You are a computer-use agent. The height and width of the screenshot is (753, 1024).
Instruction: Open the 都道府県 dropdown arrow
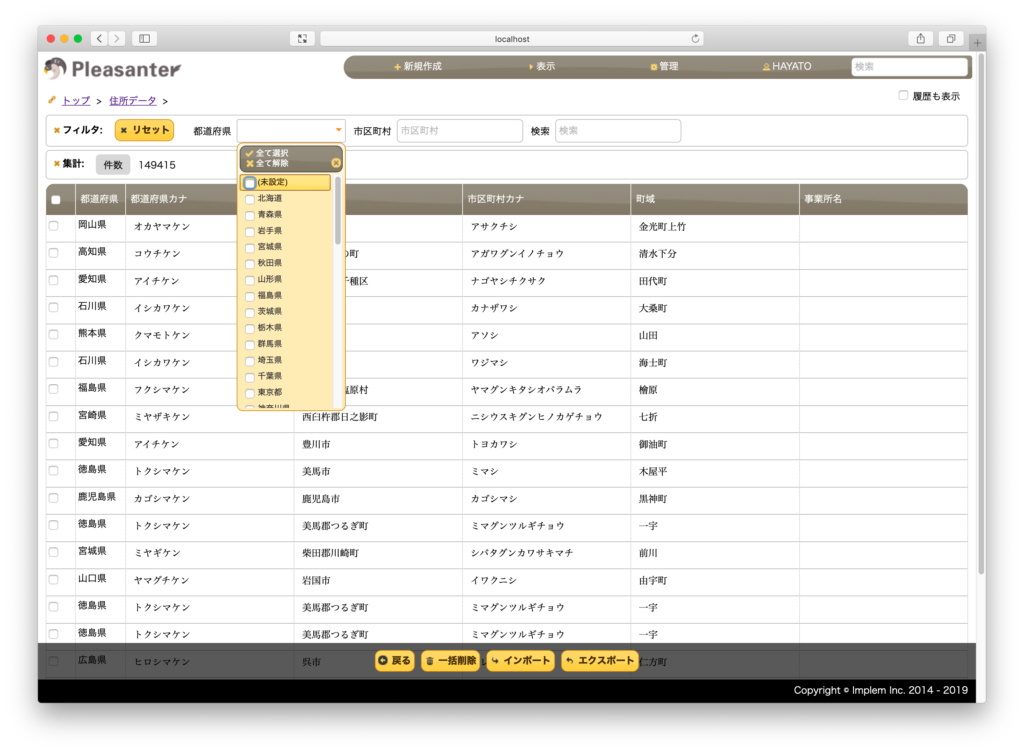click(x=338, y=130)
